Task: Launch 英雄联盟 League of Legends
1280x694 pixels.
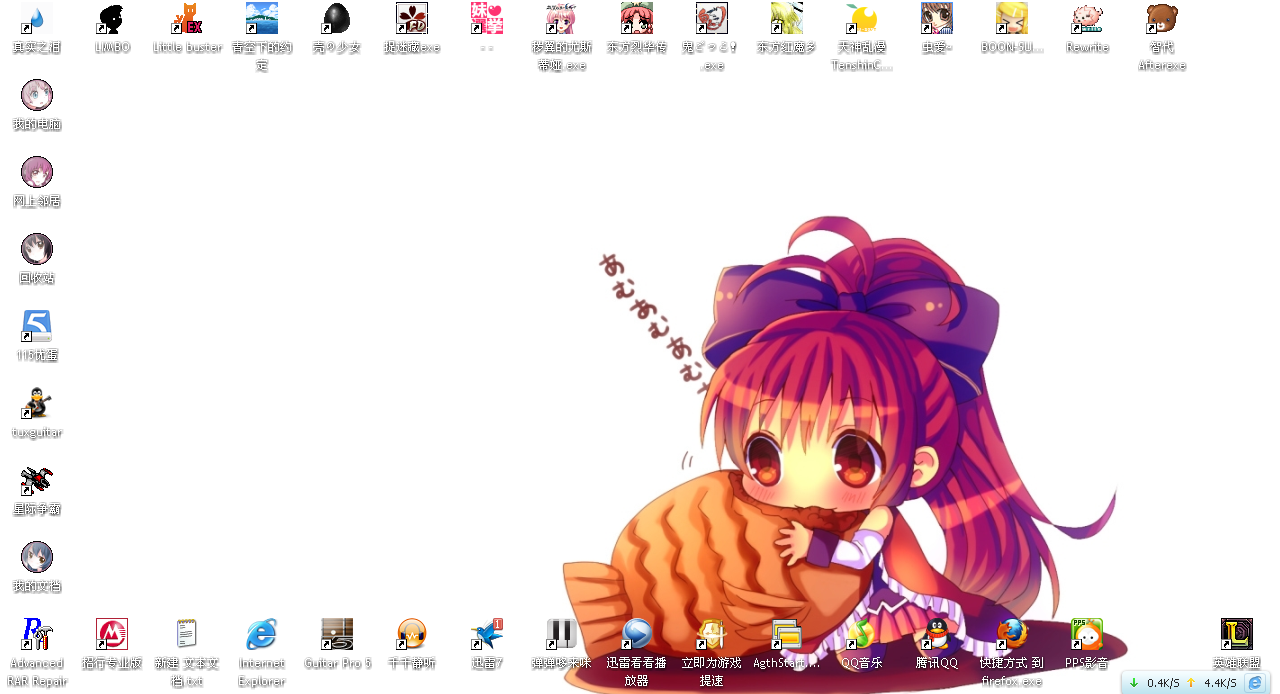Action: click(1237, 634)
